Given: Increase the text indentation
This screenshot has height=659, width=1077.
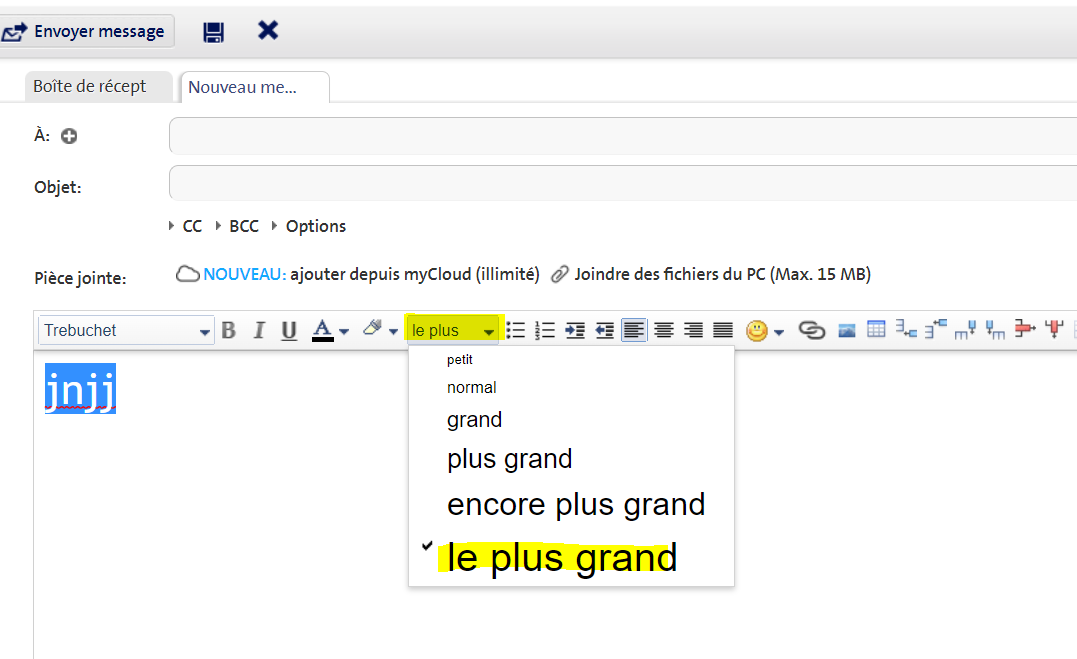Looking at the screenshot, I should 575,329.
